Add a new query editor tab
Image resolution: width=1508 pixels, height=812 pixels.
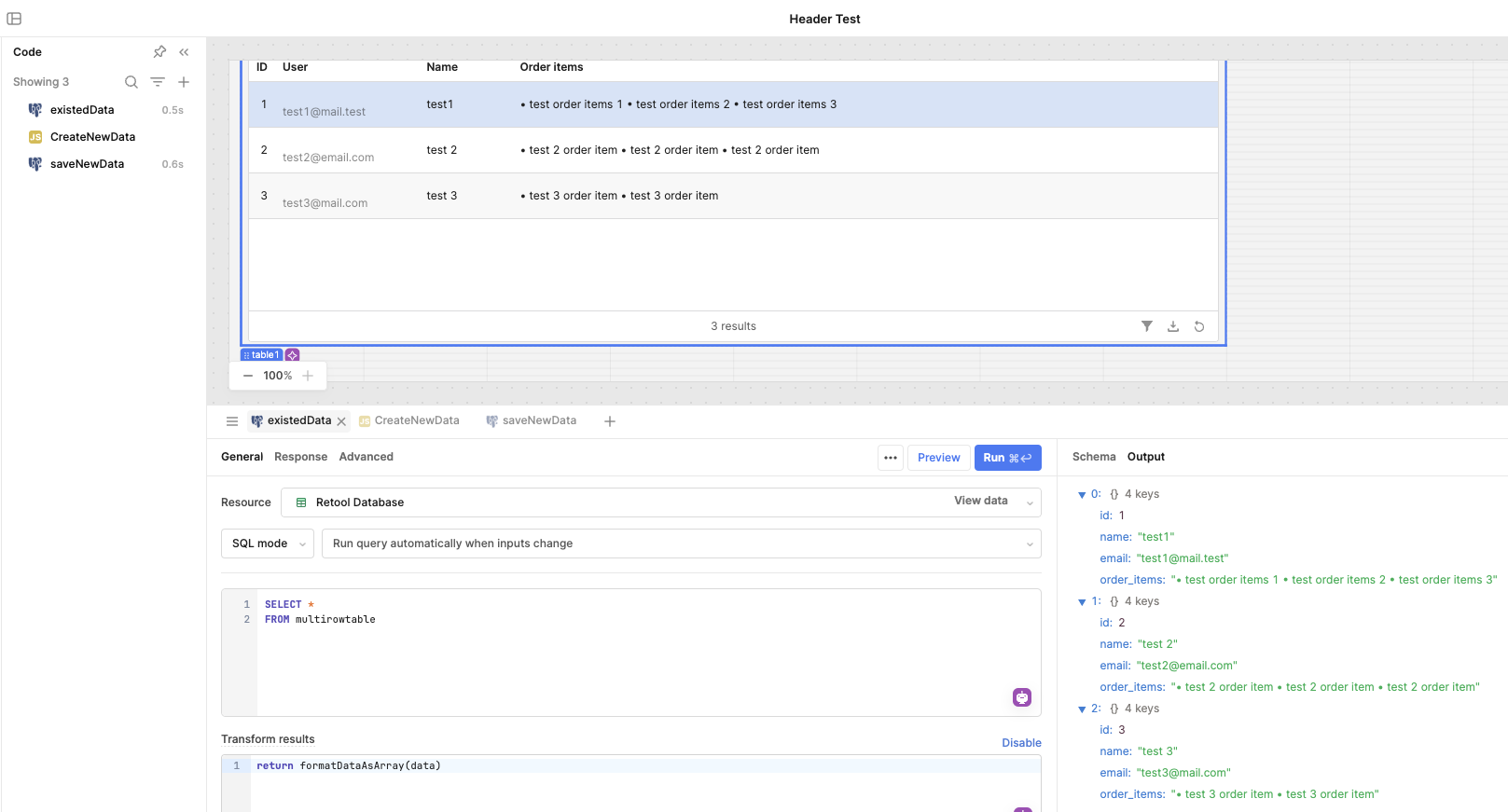click(x=610, y=421)
